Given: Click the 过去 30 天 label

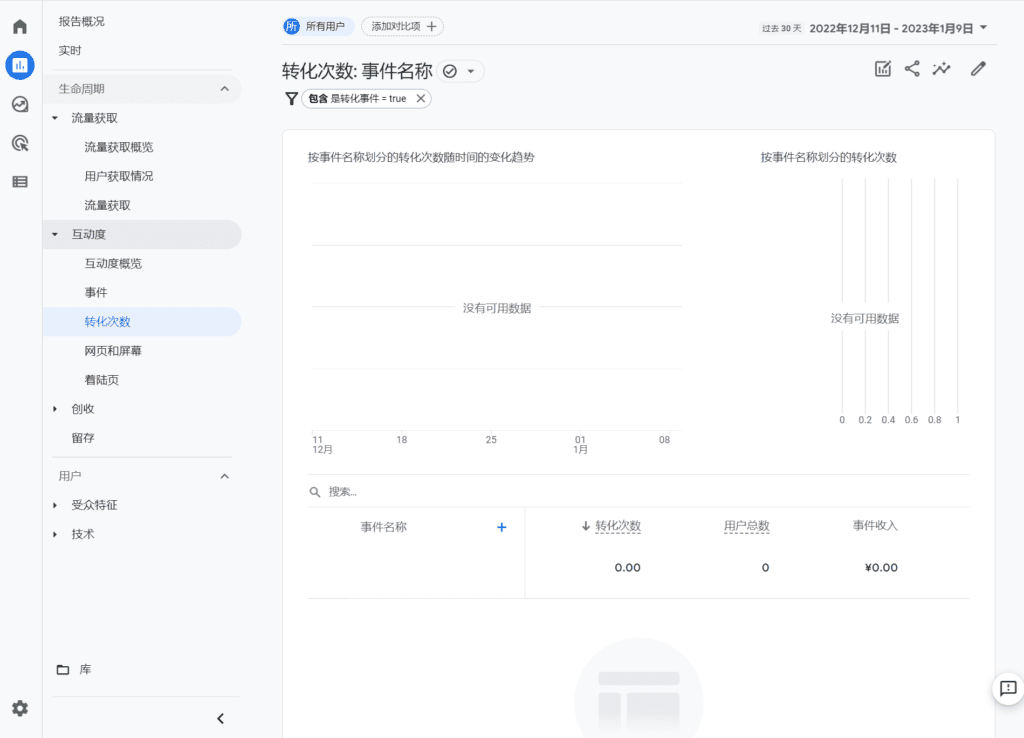Looking at the screenshot, I should point(782,29).
